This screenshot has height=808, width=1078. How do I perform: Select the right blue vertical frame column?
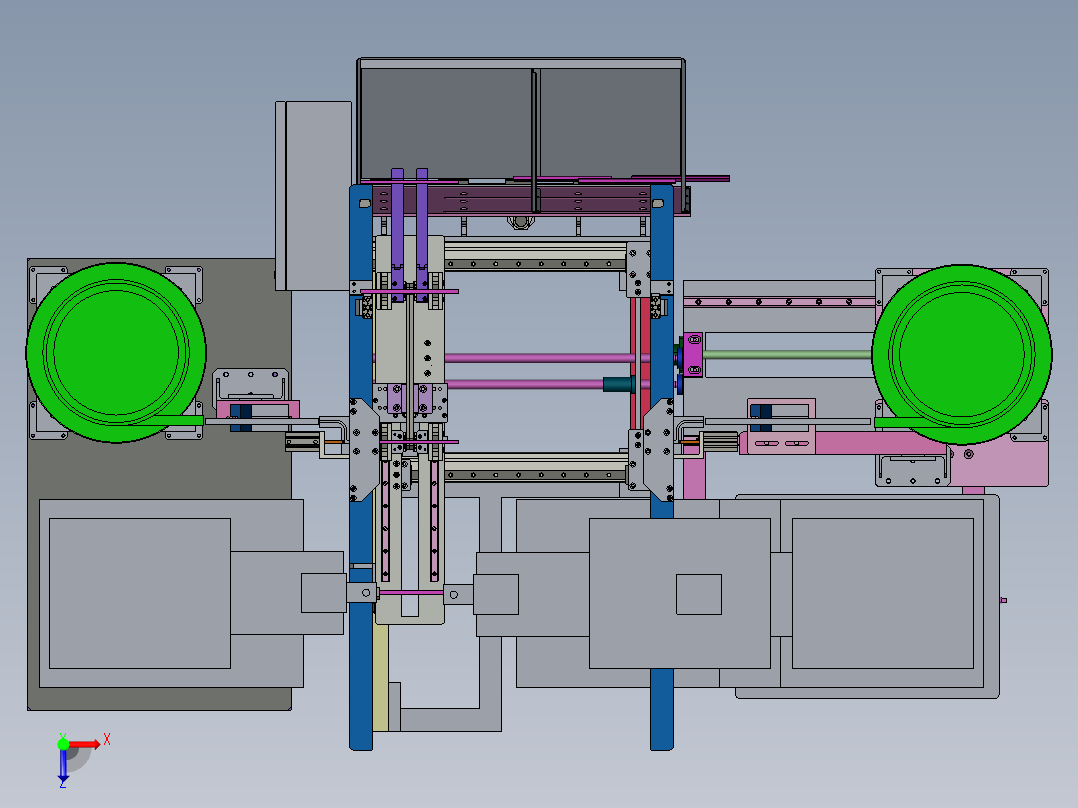661,468
